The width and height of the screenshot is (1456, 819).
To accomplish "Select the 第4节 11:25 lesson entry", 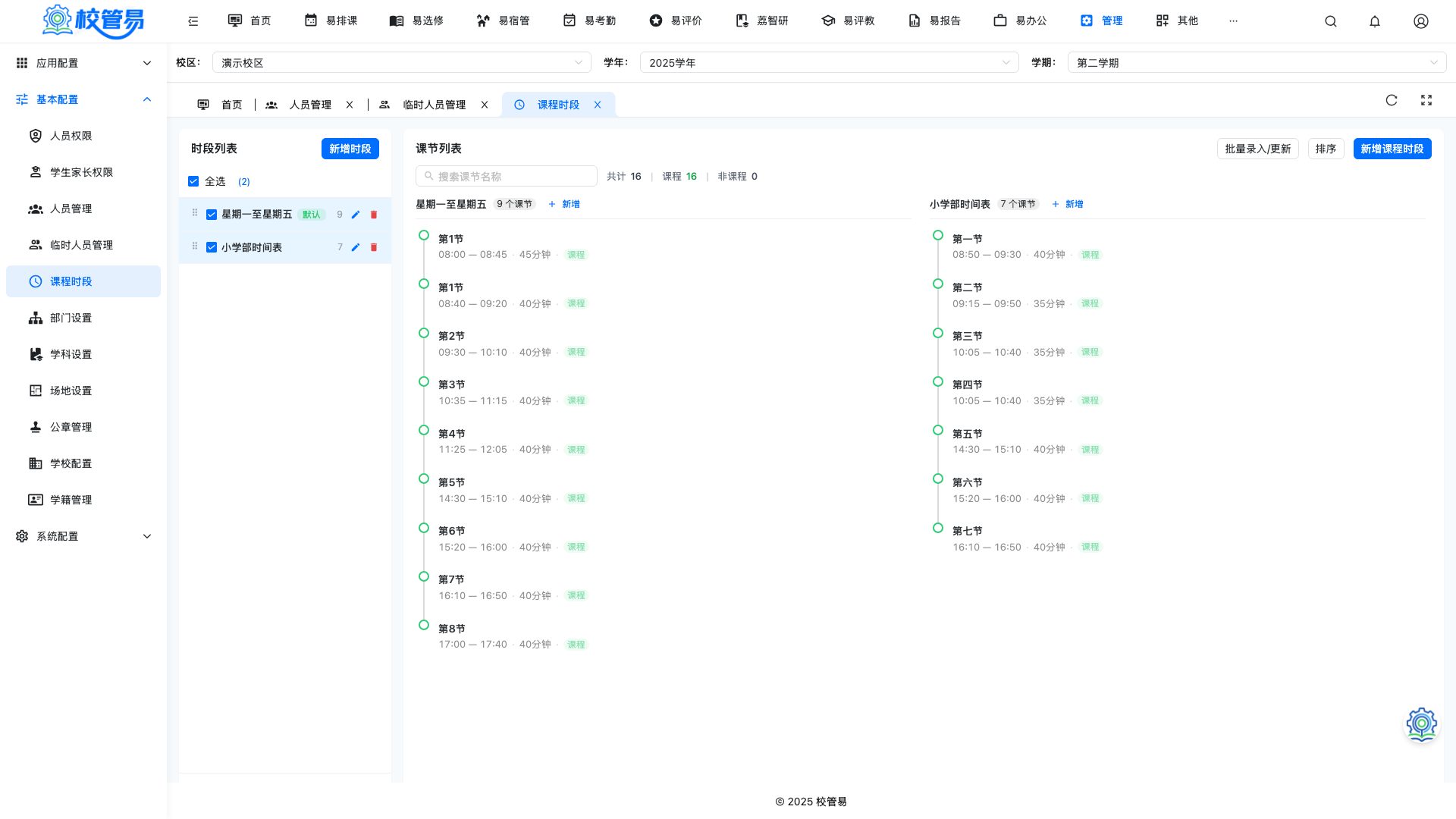I will click(513, 441).
